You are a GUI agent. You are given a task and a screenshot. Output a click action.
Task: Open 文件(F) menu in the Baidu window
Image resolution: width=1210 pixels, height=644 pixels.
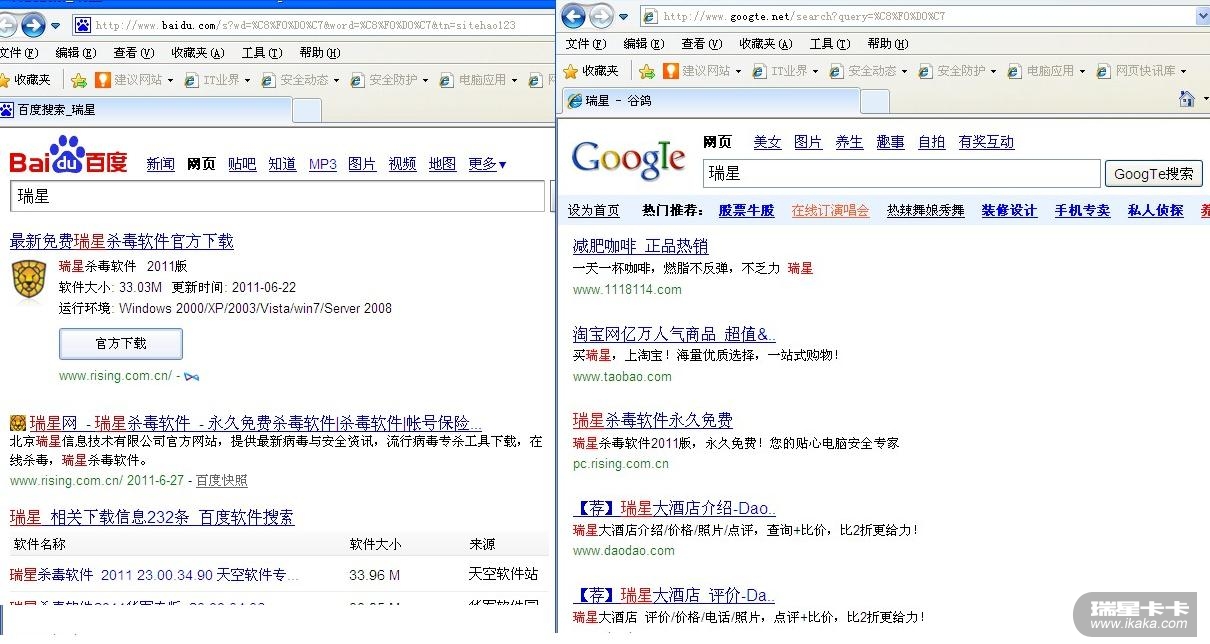point(19,53)
